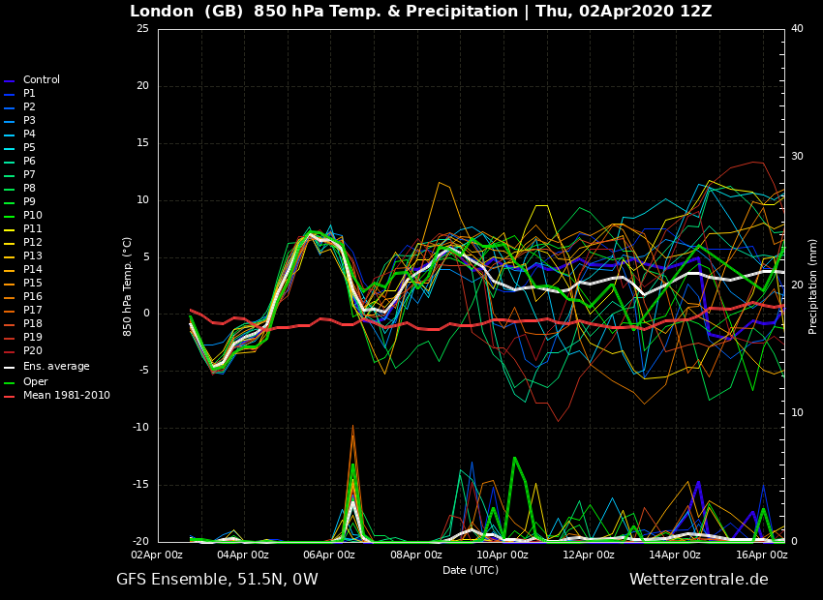The width and height of the screenshot is (823, 600).
Task: Click the GFS Ensemble, 51.5N, 0W caption
Action: point(217,579)
